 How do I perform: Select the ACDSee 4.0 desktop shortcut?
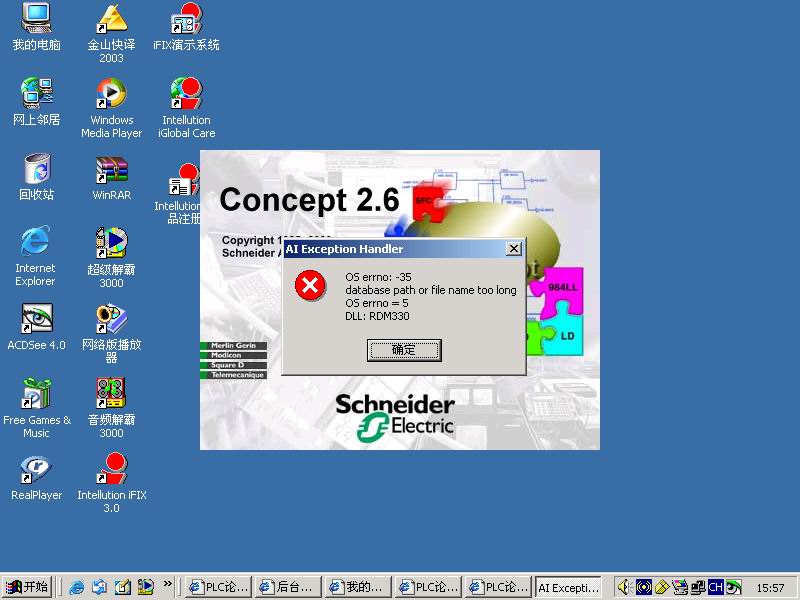(36, 327)
